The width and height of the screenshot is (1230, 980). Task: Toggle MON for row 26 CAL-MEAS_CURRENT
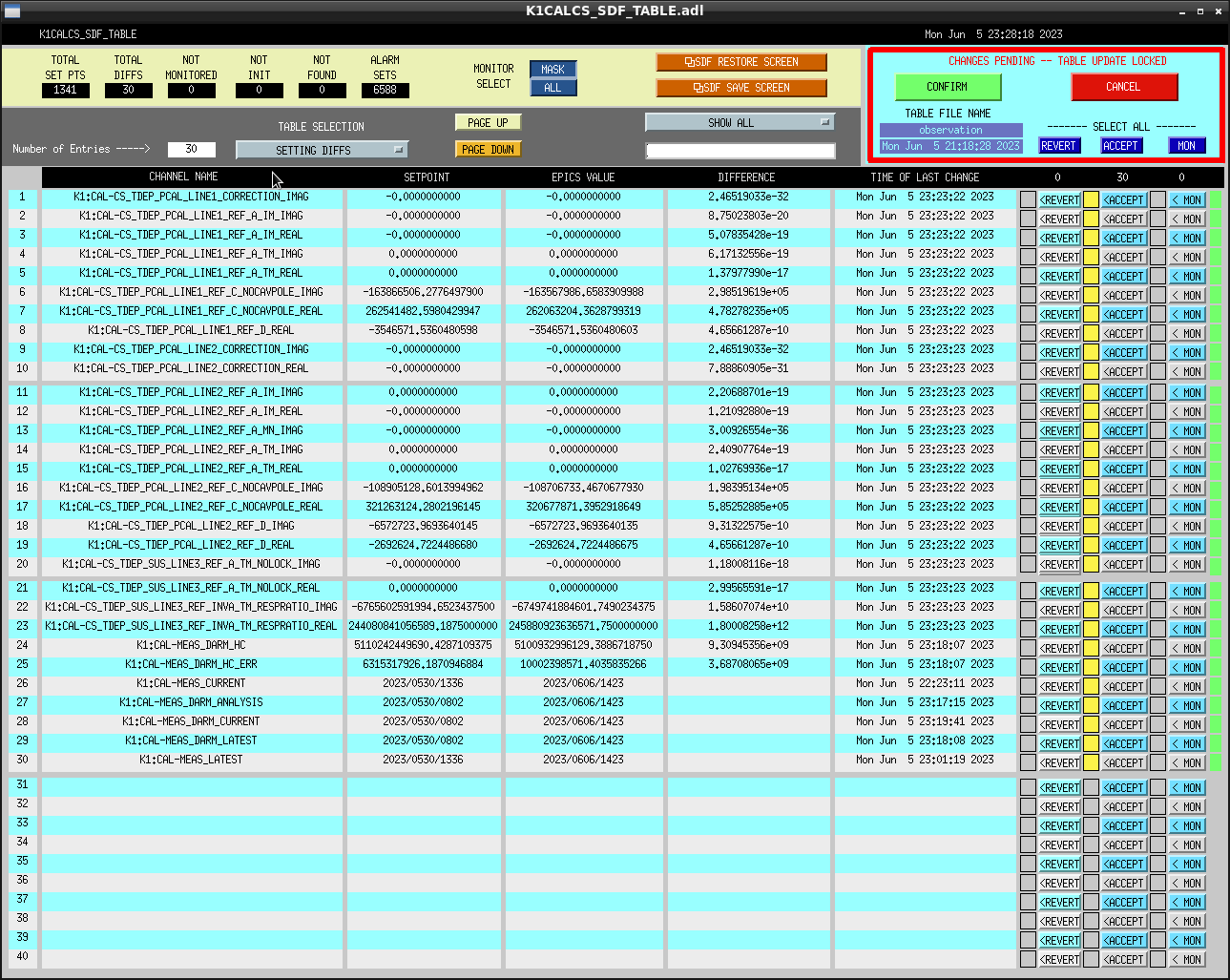click(1187, 687)
